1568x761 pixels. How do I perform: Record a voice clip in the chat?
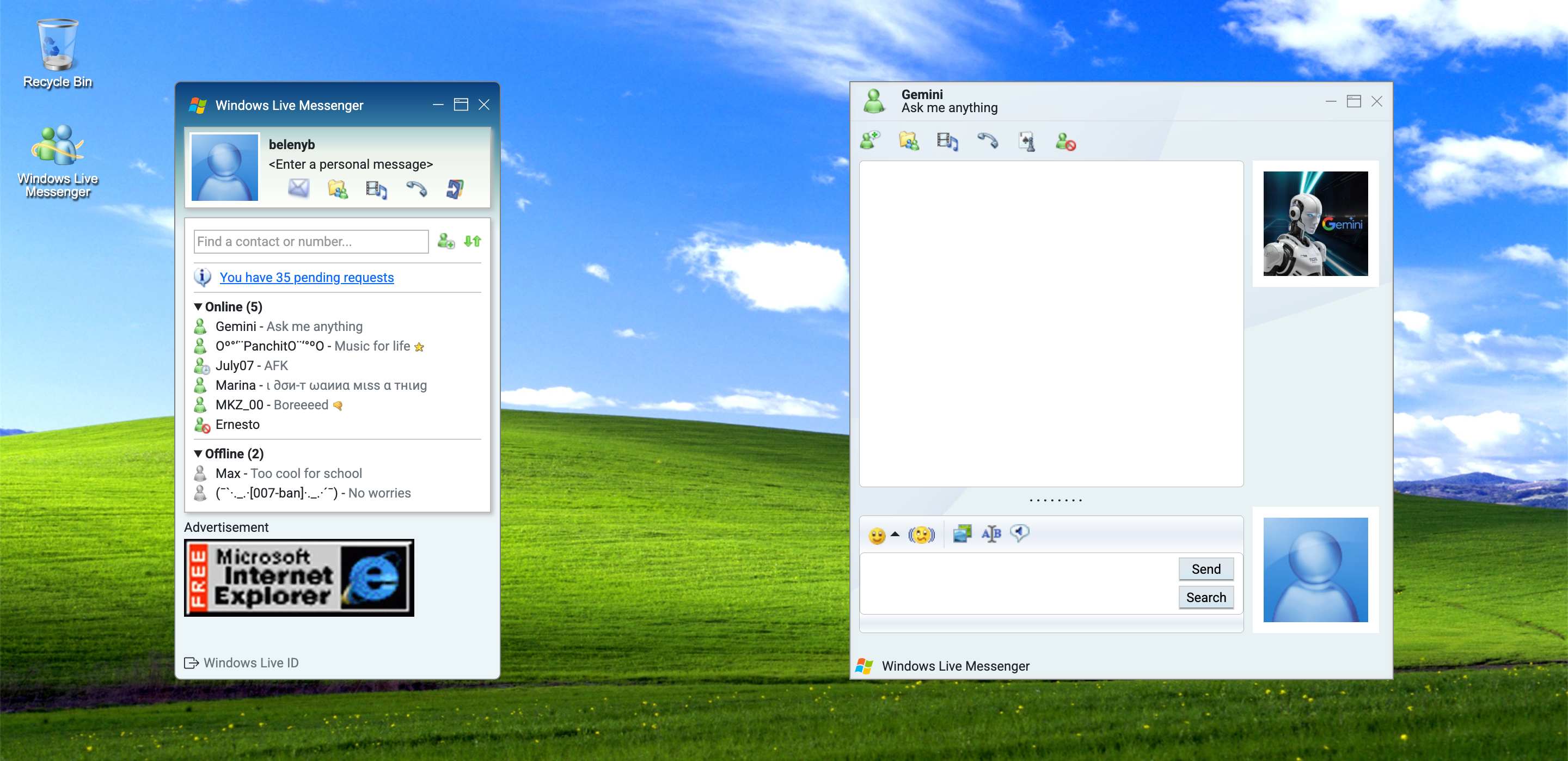1020,533
